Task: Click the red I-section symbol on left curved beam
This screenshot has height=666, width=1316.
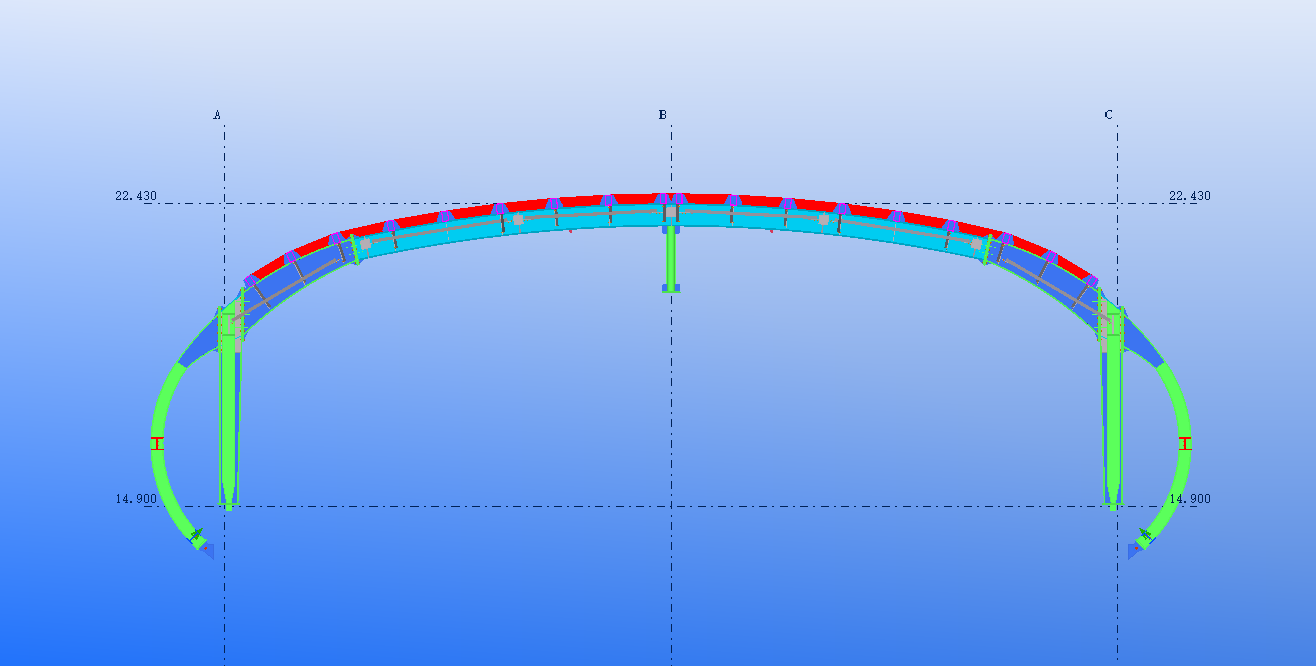Action: 157,443
